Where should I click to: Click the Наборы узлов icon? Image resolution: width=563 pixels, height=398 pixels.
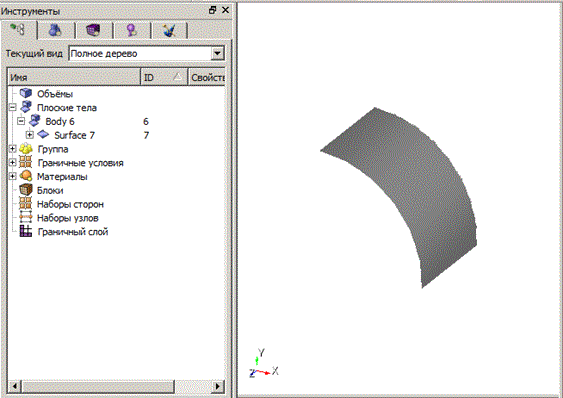[25, 217]
